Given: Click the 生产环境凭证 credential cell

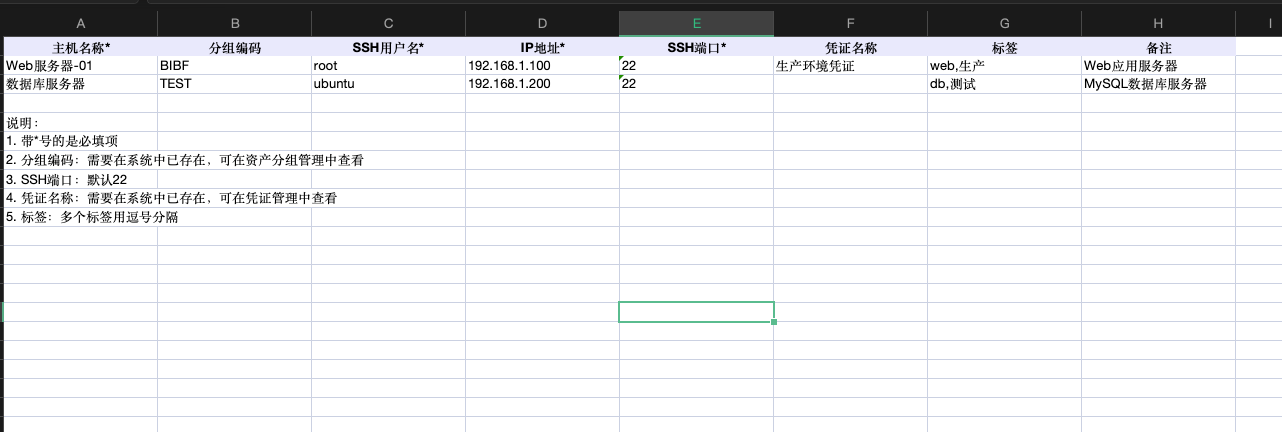Looking at the screenshot, I should tap(850, 66).
